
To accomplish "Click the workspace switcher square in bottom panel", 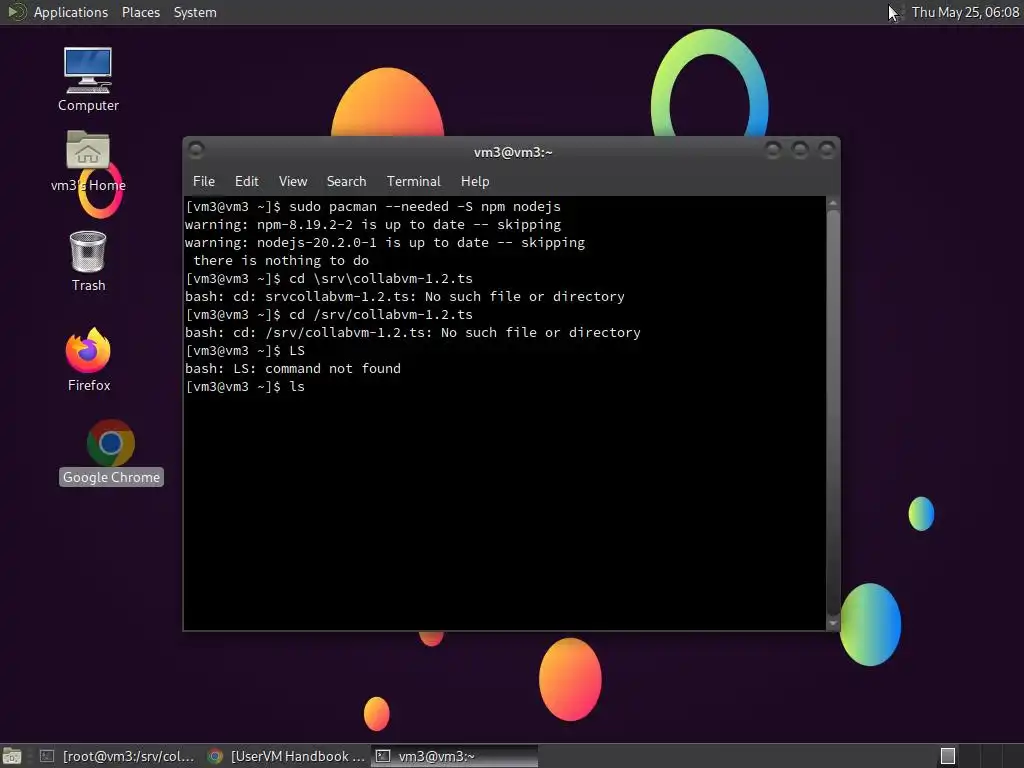I will click(948, 756).
